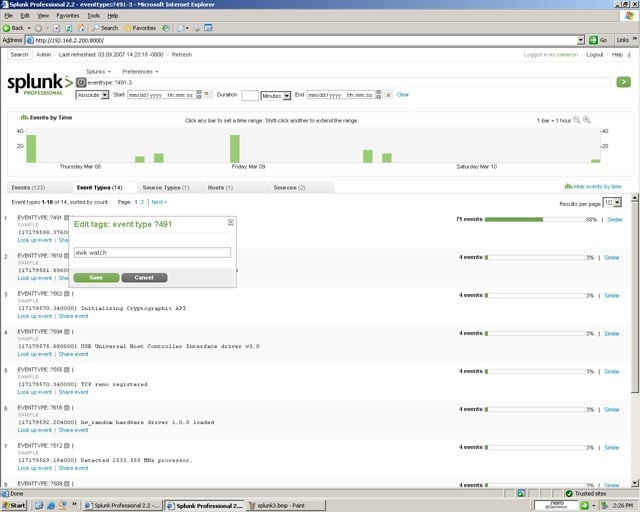The image size is (640, 512).
Task: Open the Minutes duration unit dropdown
Action: point(276,96)
